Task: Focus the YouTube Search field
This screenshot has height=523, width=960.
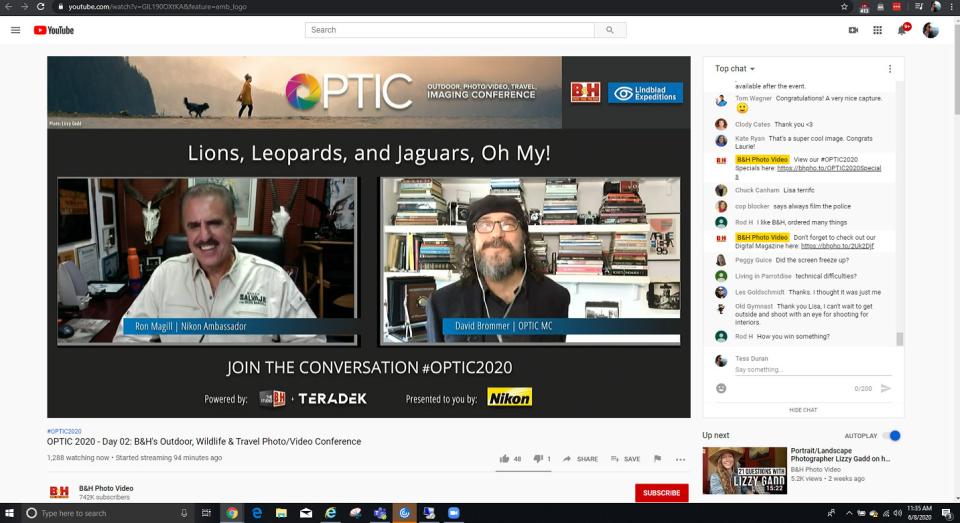Action: [x=449, y=30]
